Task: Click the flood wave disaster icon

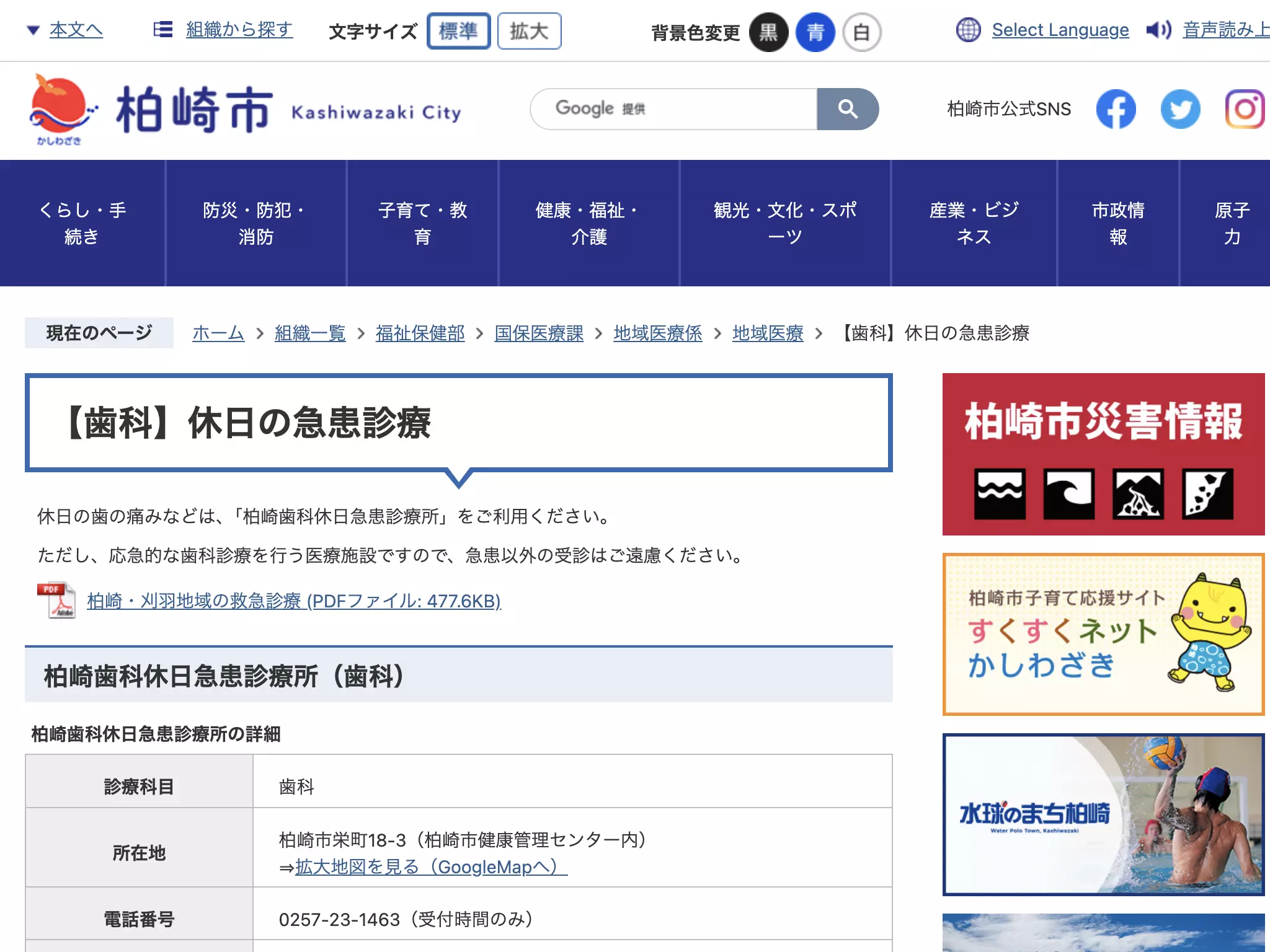Action: tap(1000, 493)
